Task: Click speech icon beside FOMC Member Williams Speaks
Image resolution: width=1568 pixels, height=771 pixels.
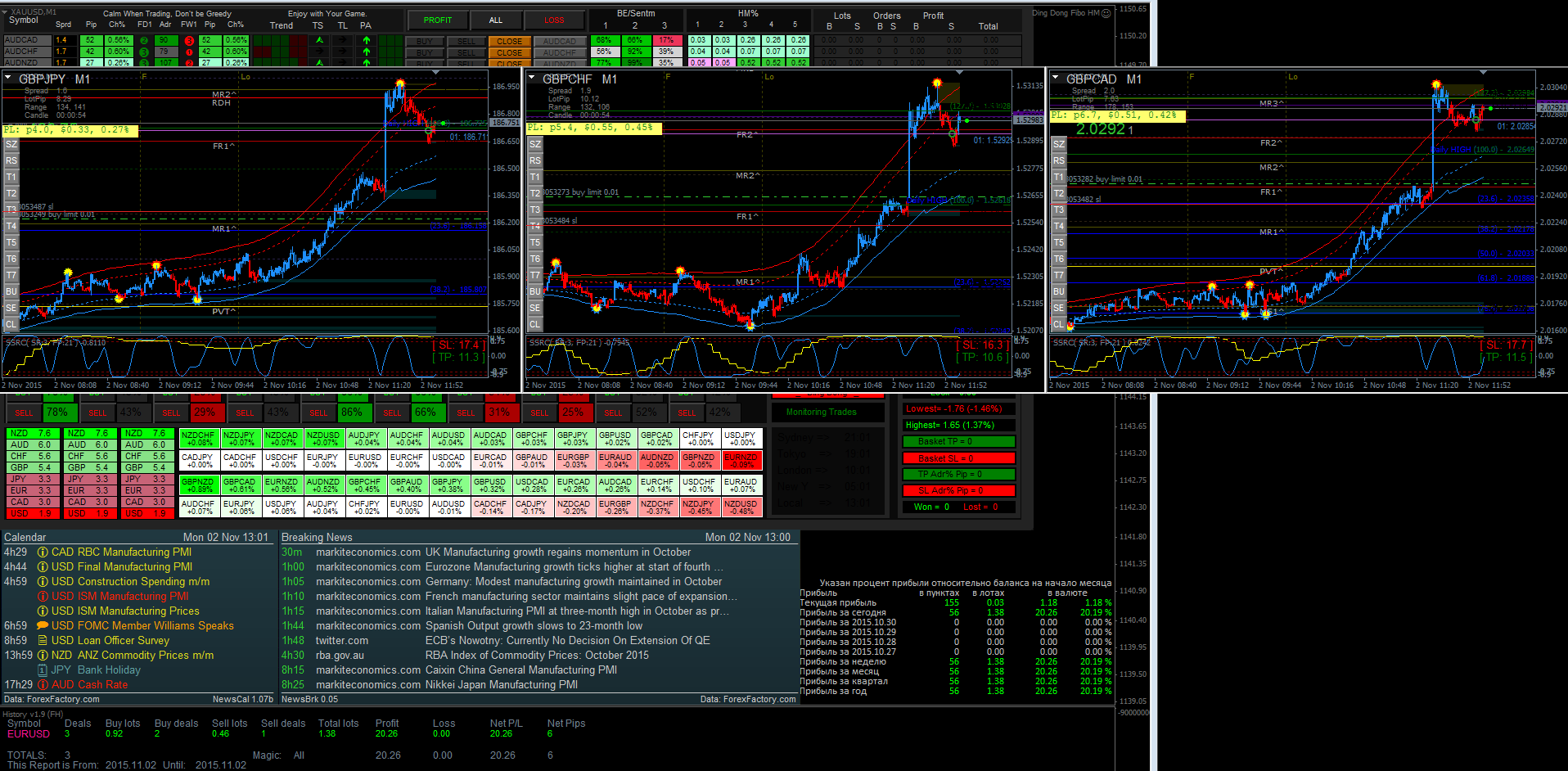Action: [43, 626]
